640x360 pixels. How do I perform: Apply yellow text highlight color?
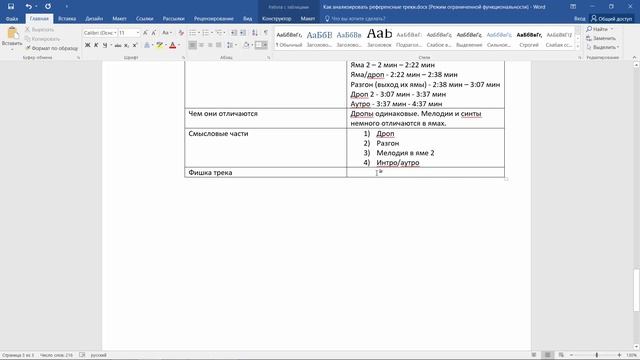(x=159, y=45)
